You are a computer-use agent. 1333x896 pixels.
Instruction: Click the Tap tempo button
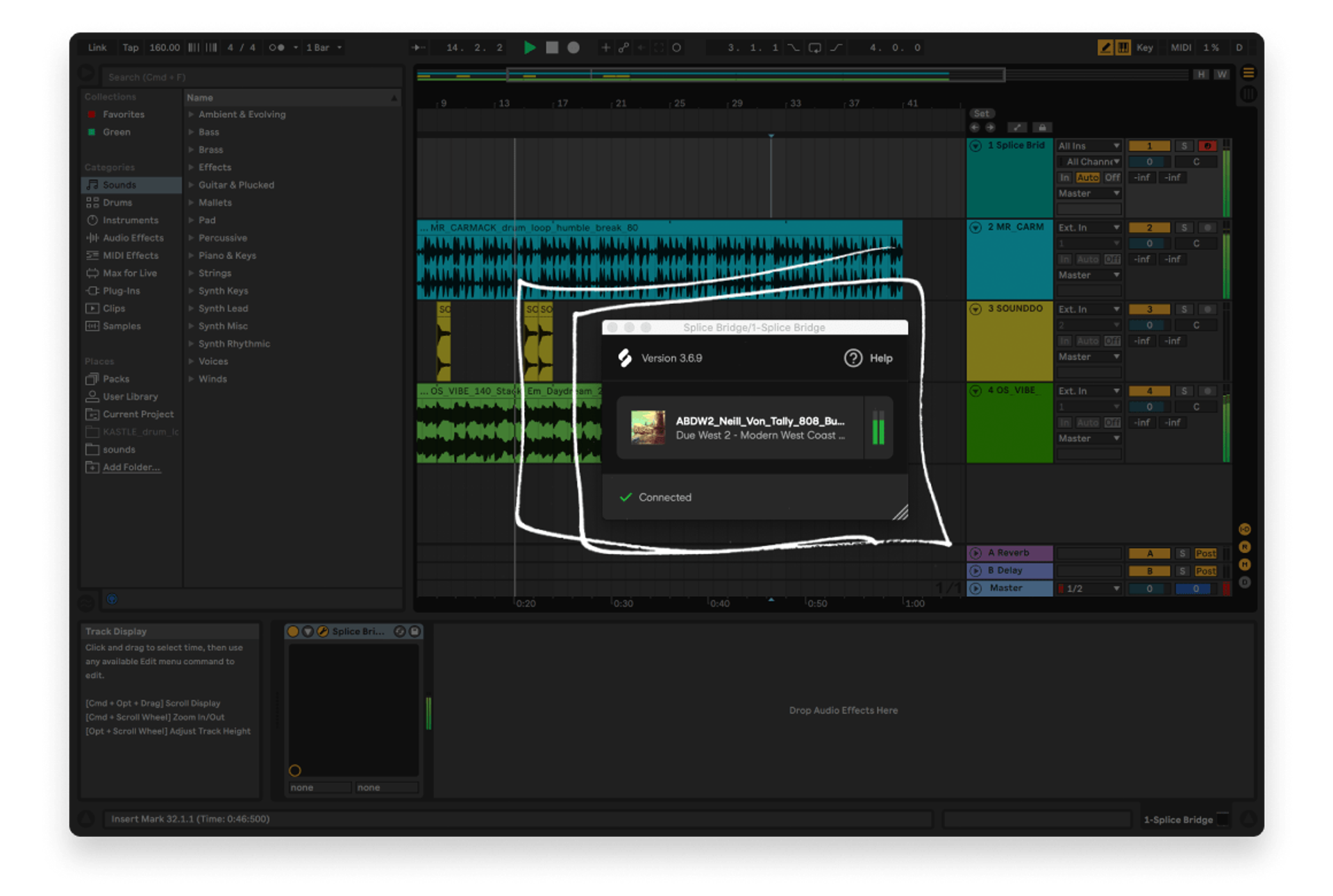(x=131, y=47)
